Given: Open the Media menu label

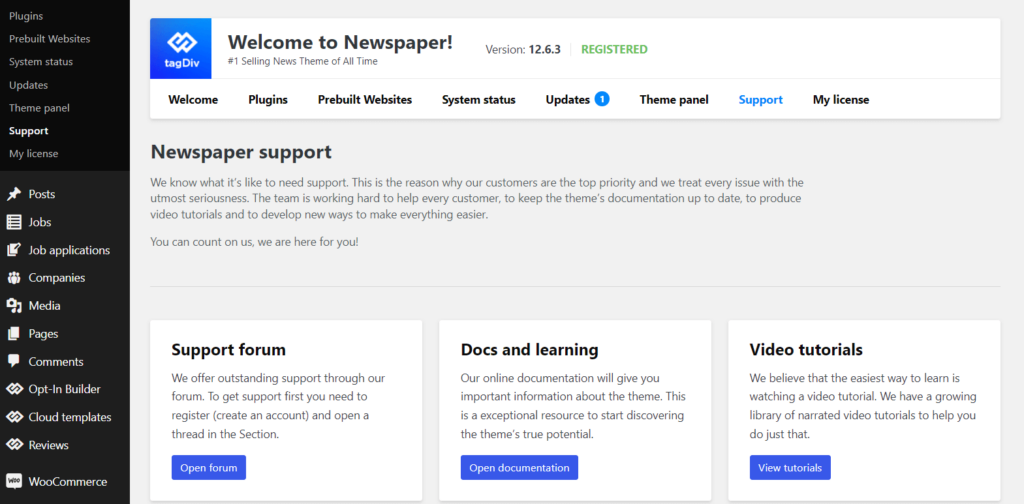Looking at the screenshot, I should (x=44, y=306).
